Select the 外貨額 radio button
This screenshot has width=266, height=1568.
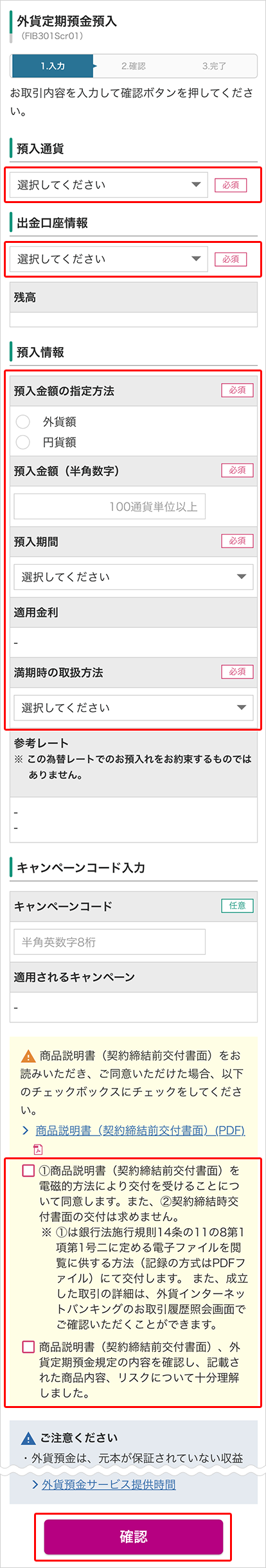(23, 422)
